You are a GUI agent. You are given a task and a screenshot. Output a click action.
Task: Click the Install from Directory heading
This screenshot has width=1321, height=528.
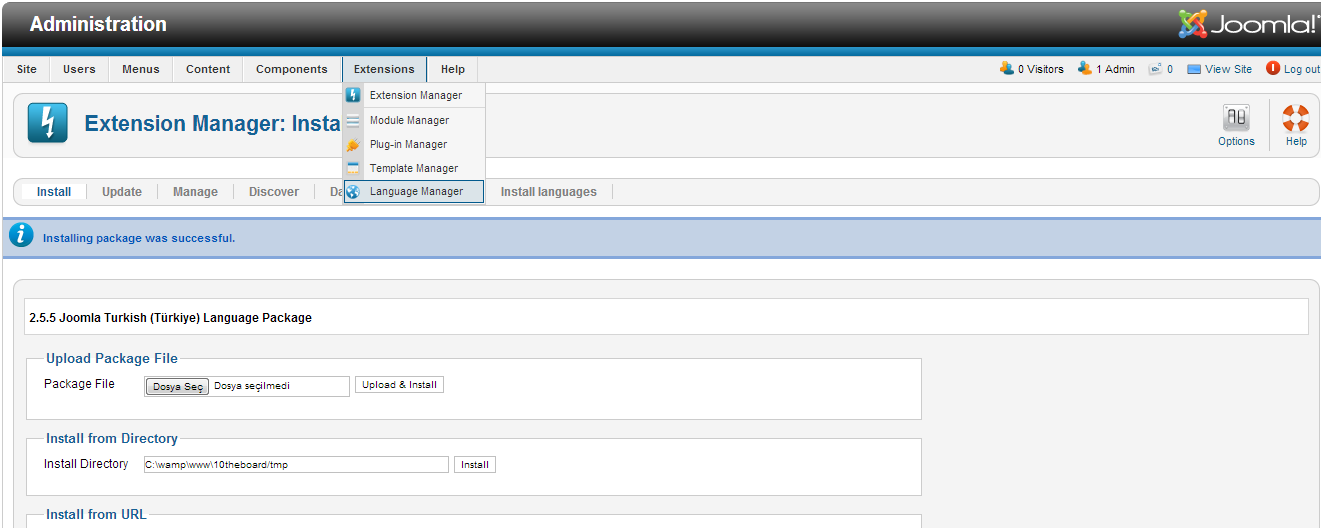click(112, 438)
